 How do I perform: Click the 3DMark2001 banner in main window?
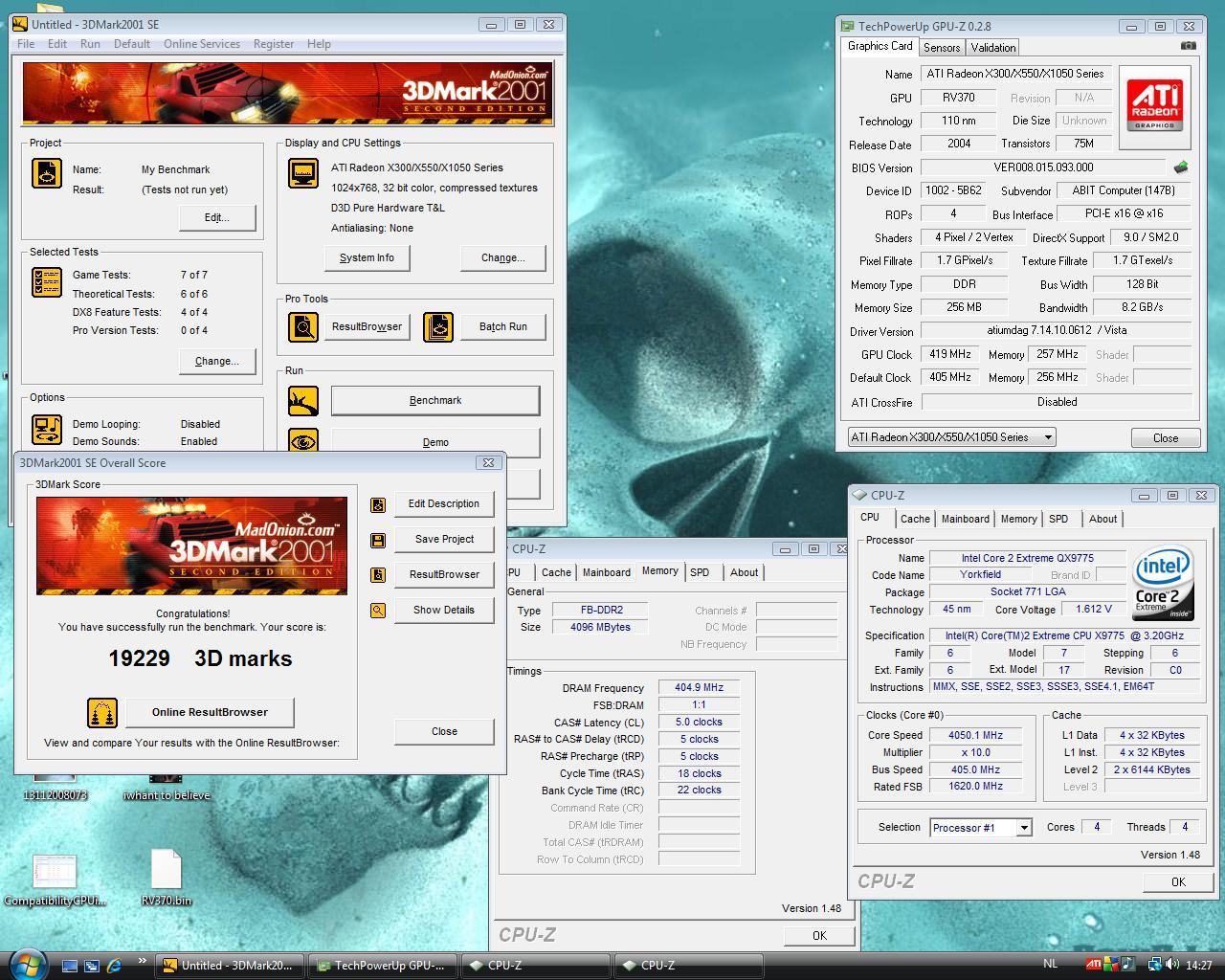click(288, 94)
